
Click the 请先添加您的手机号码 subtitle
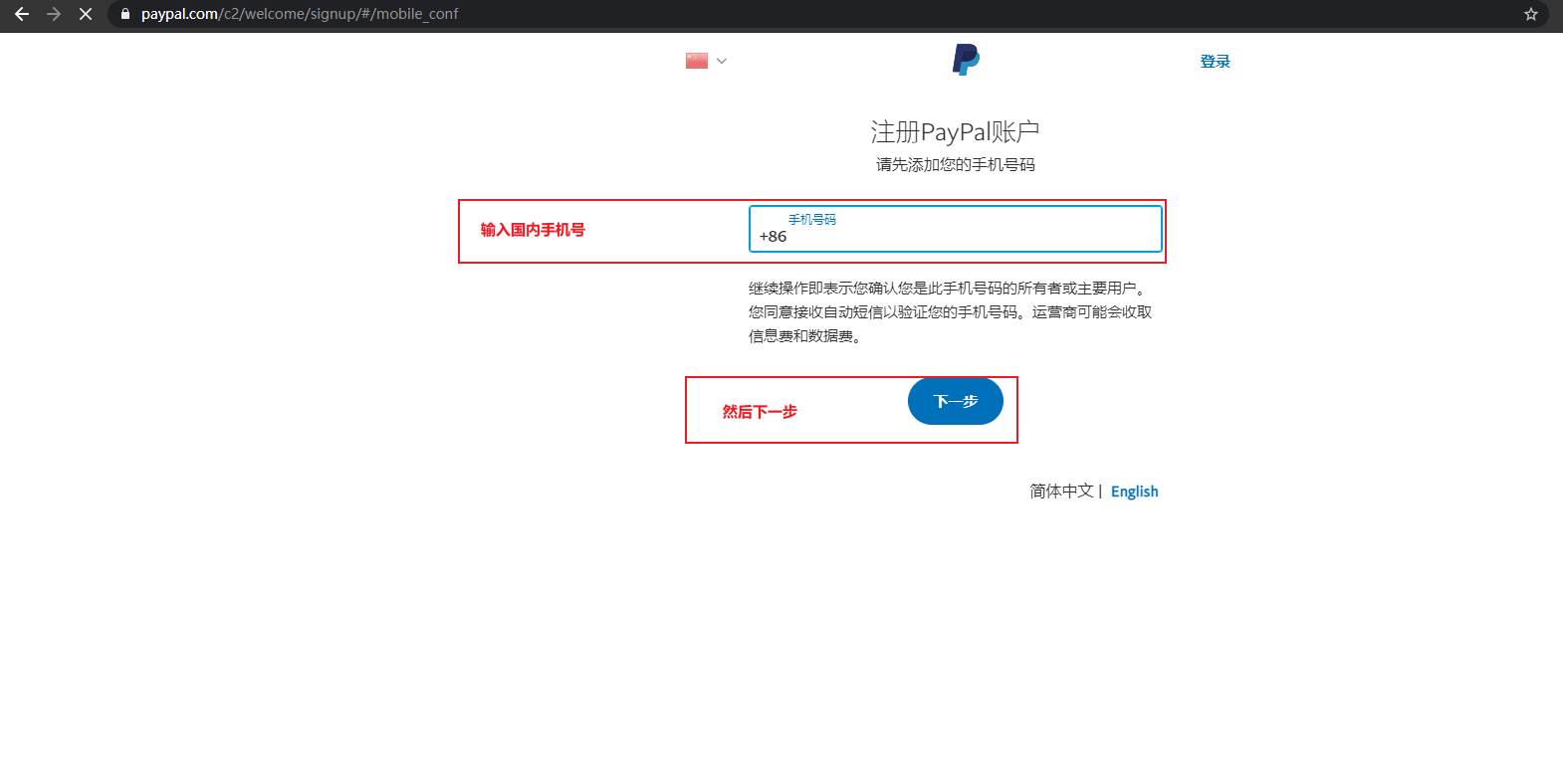tap(956, 164)
